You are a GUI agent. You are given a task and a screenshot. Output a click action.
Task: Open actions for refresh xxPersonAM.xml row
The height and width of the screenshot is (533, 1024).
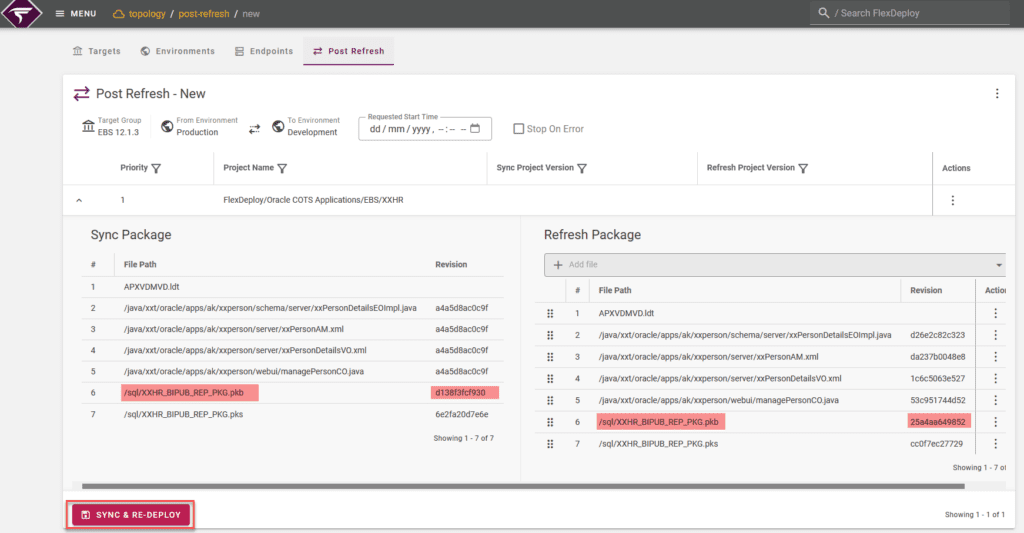(x=995, y=357)
